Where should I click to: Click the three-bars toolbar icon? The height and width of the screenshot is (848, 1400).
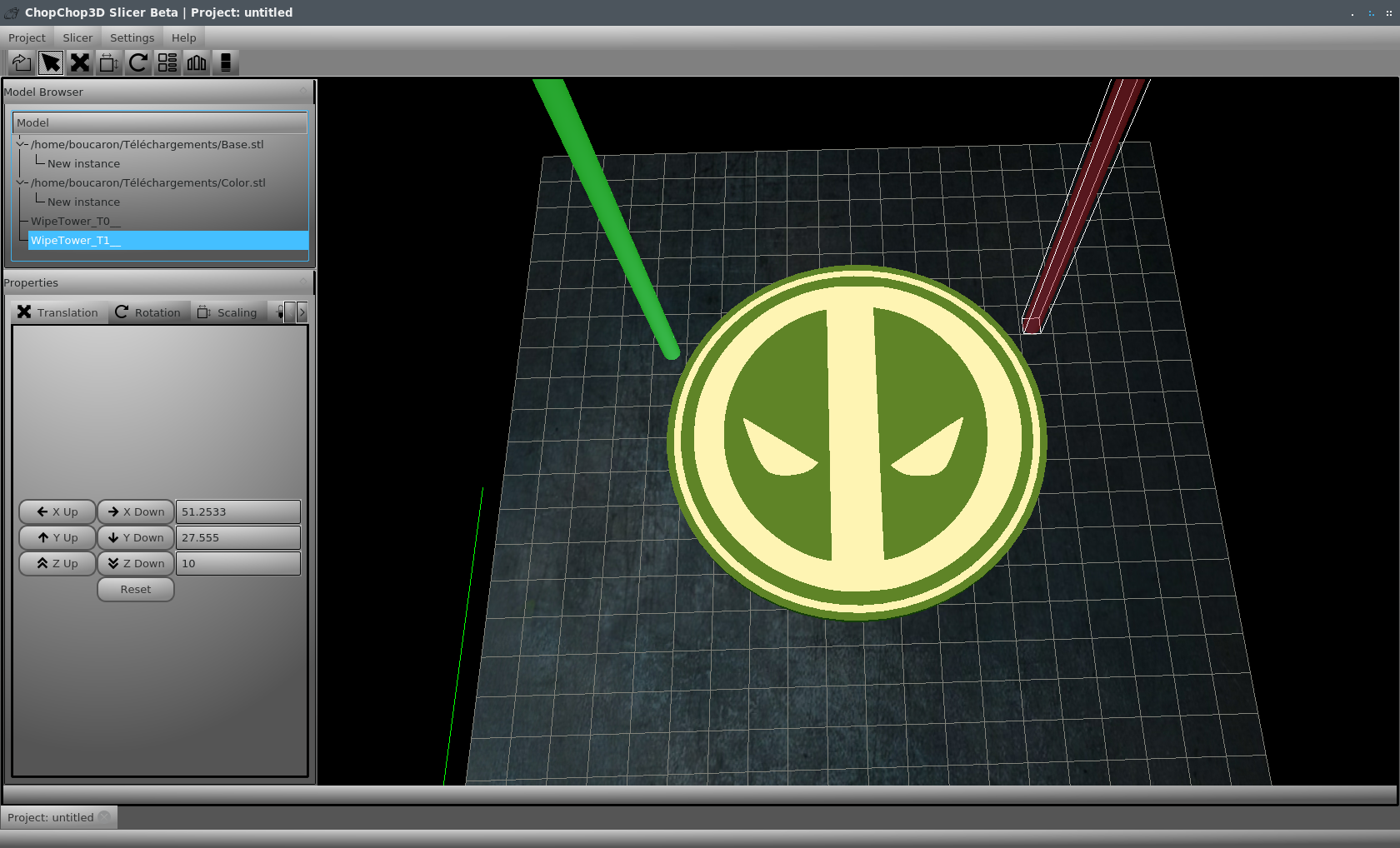click(197, 62)
